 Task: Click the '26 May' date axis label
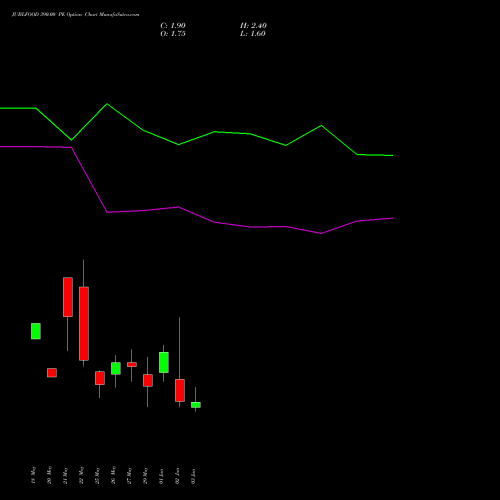pyautogui.click(x=113, y=475)
